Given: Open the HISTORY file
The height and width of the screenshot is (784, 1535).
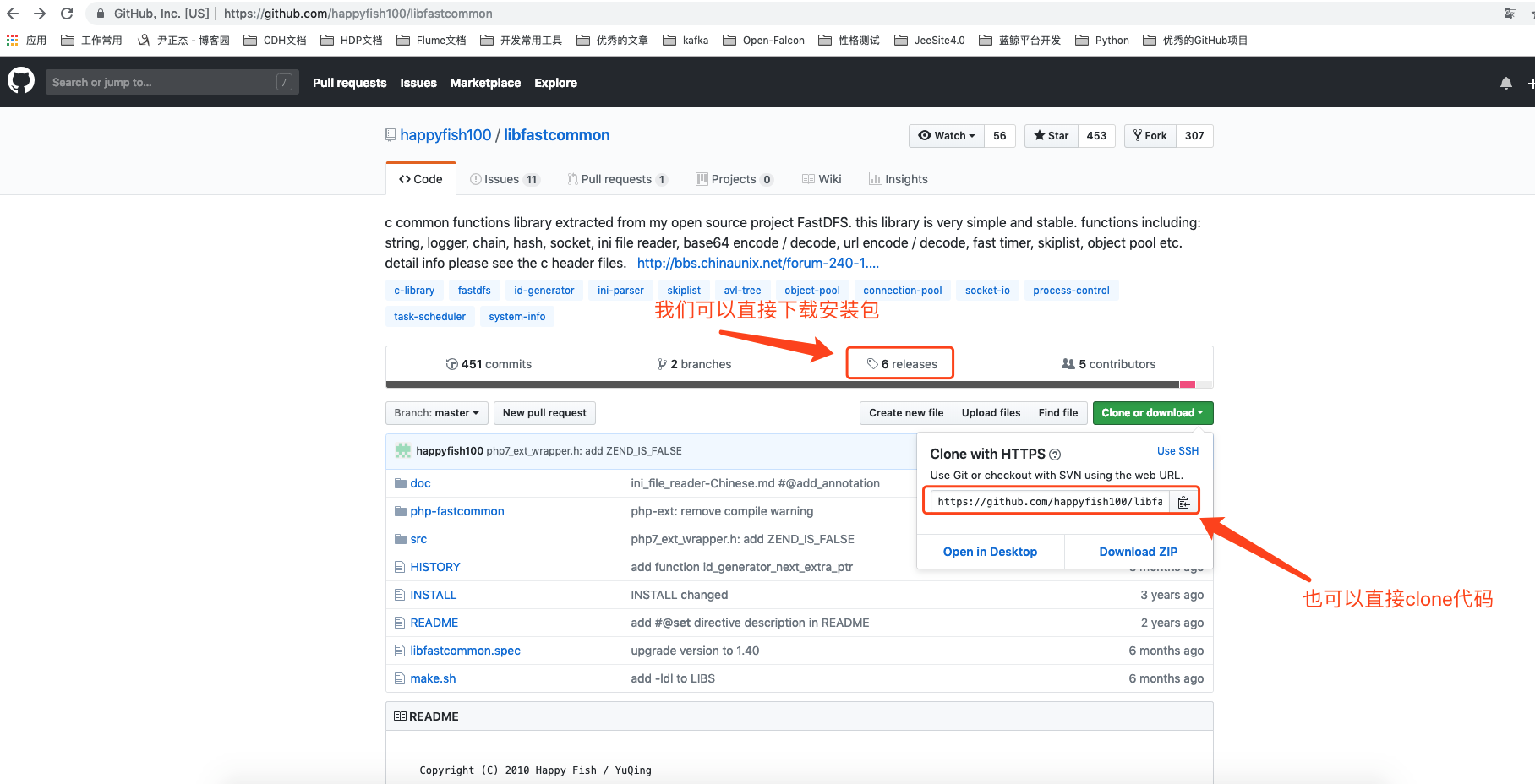Looking at the screenshot, I should click(x=435, y=567).
